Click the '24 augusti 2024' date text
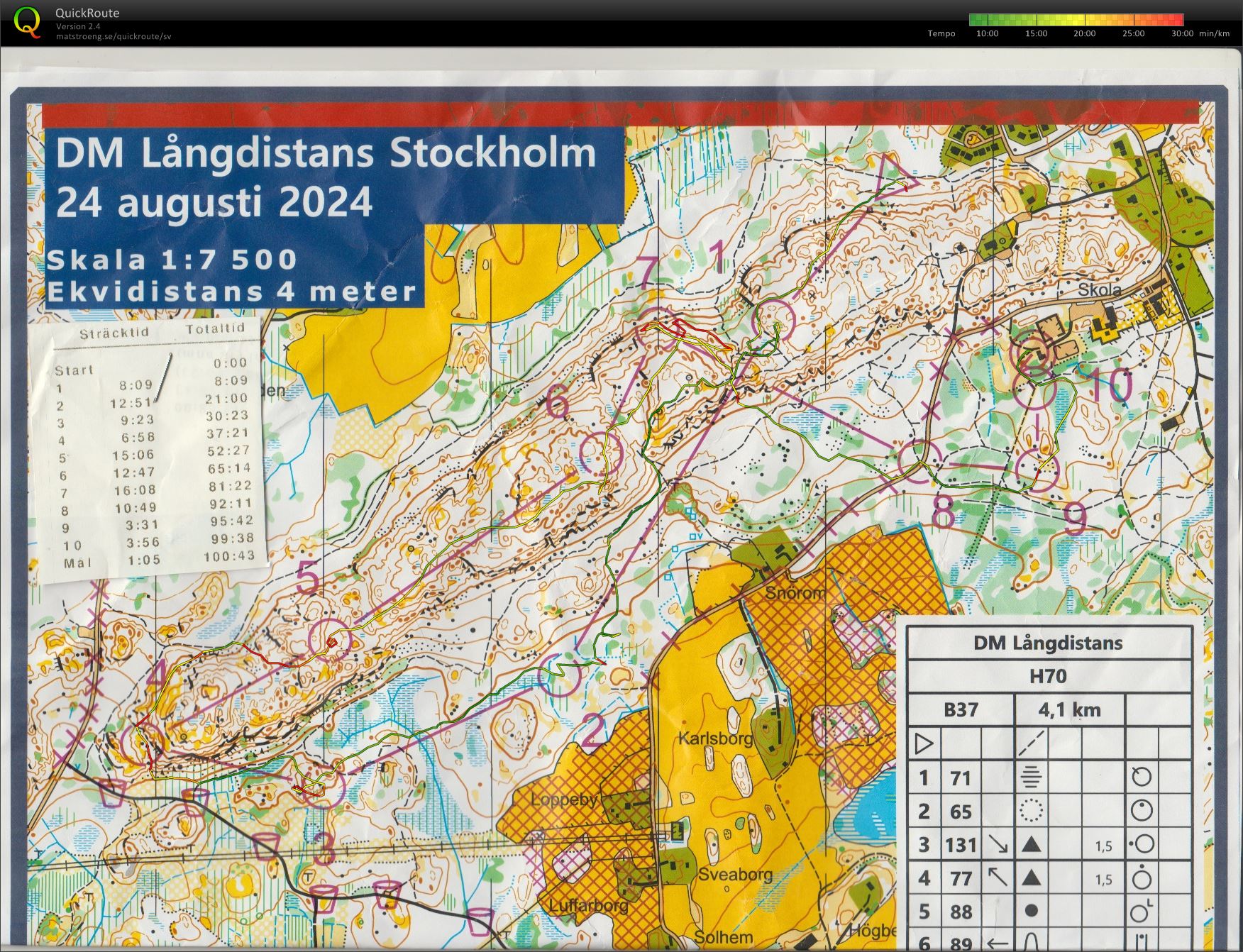This screenshot has width=1243, height=952. (214, 201)
